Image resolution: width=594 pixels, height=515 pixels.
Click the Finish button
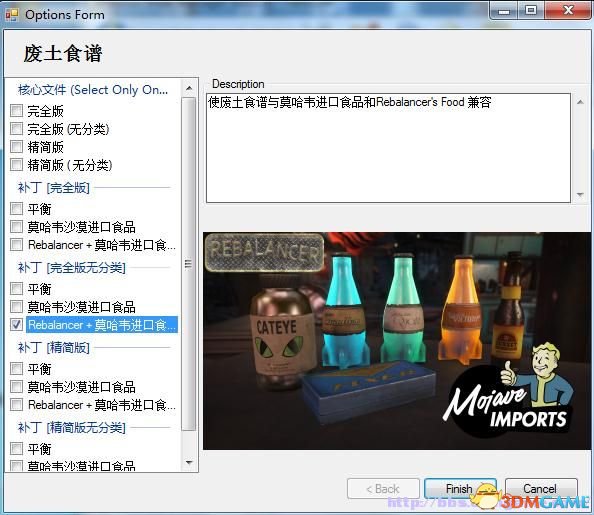click(x=460, y=488)
